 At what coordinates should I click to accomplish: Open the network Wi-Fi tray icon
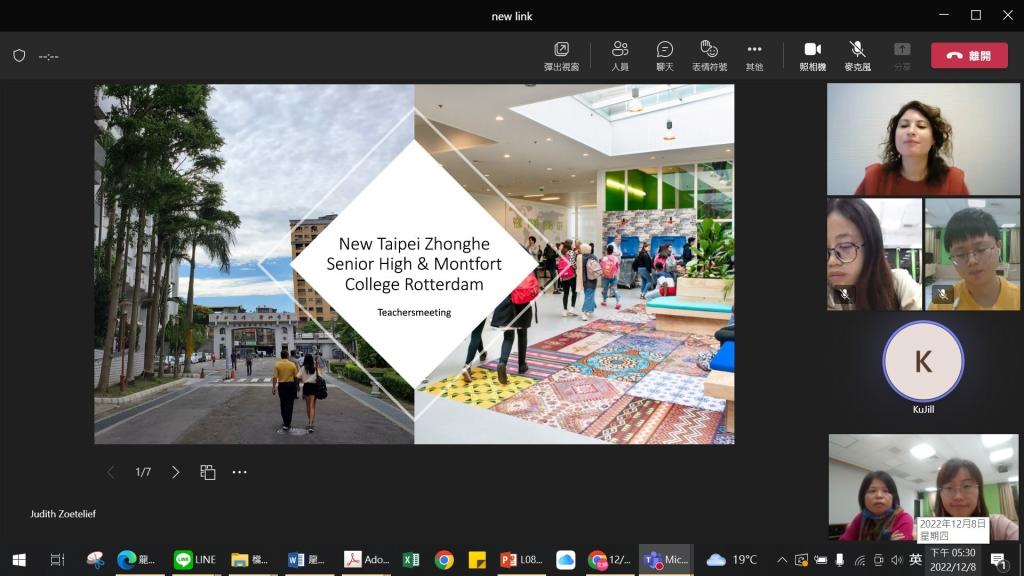click(859, 560)
